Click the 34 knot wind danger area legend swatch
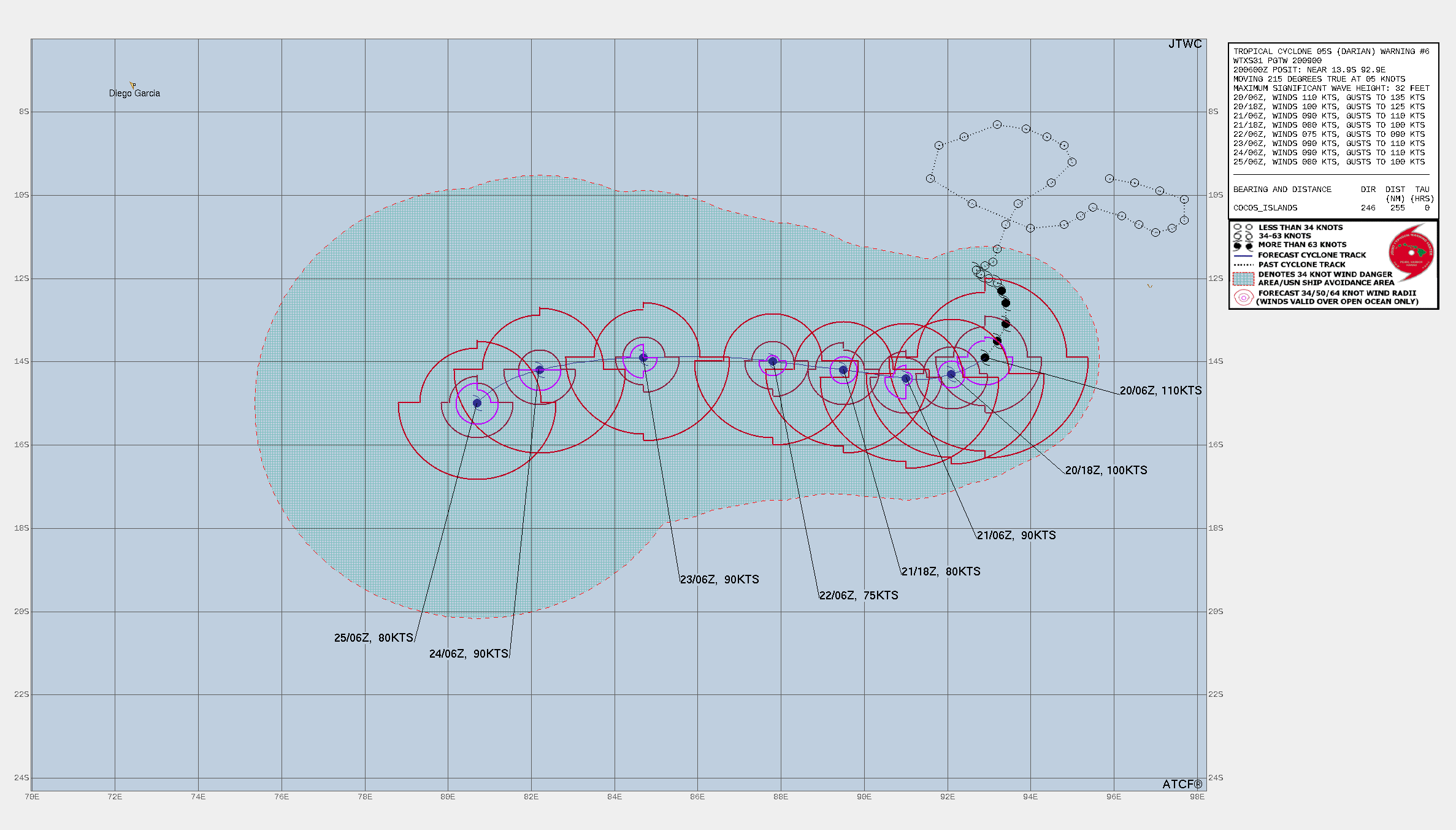 coord(1243,279)
